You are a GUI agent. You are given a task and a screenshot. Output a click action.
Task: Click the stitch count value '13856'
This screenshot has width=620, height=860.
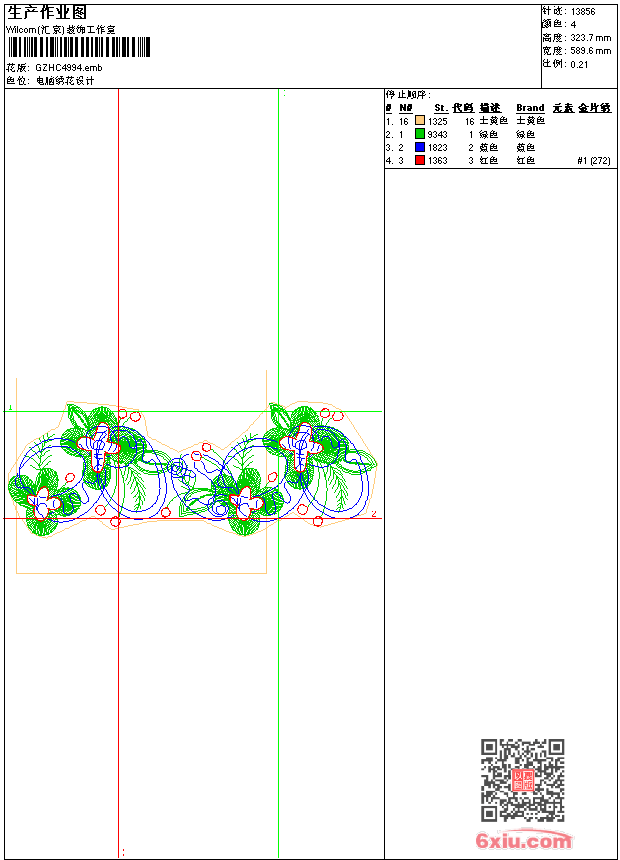tap(583, 11)
